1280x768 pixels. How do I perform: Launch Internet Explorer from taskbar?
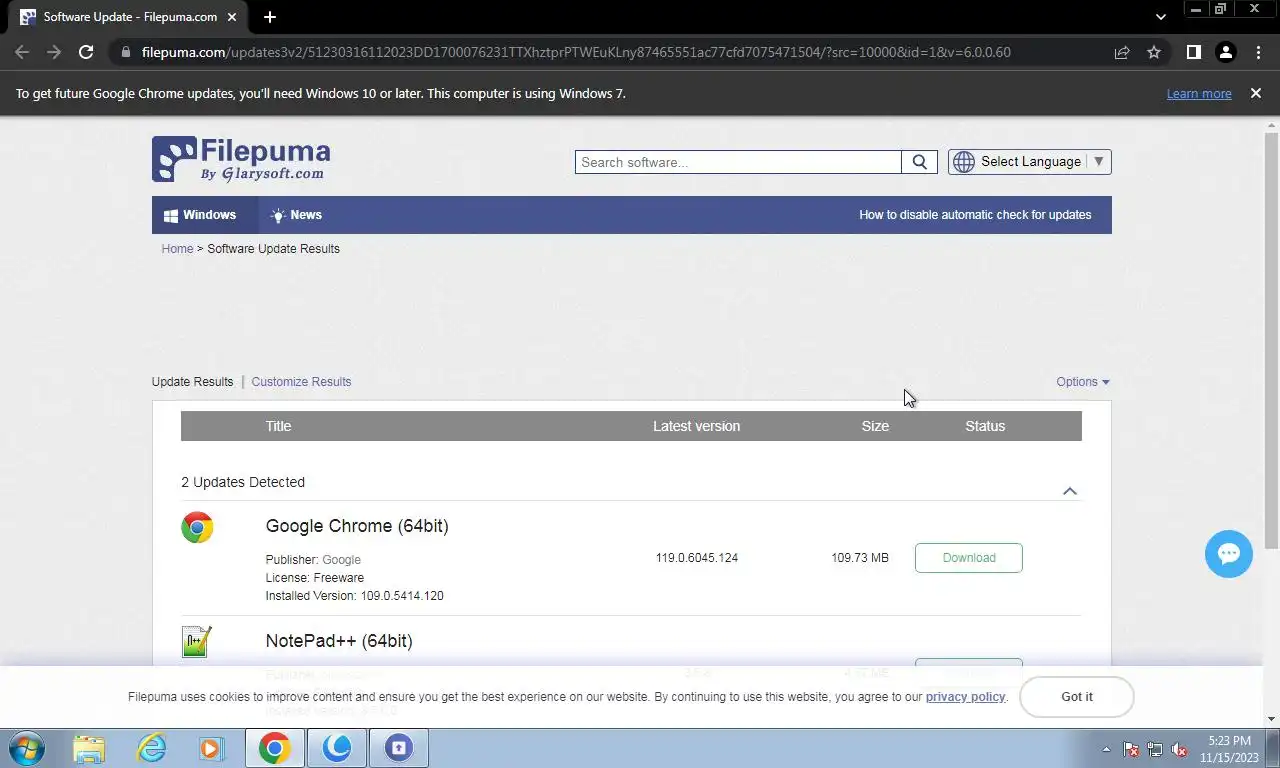coord(151,748)
